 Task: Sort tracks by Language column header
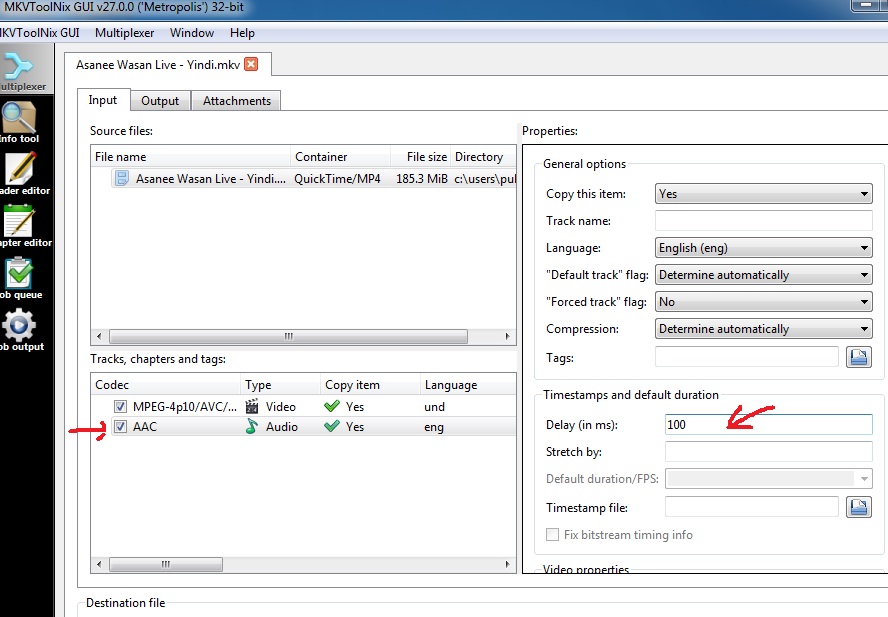(x=468, y=385)
